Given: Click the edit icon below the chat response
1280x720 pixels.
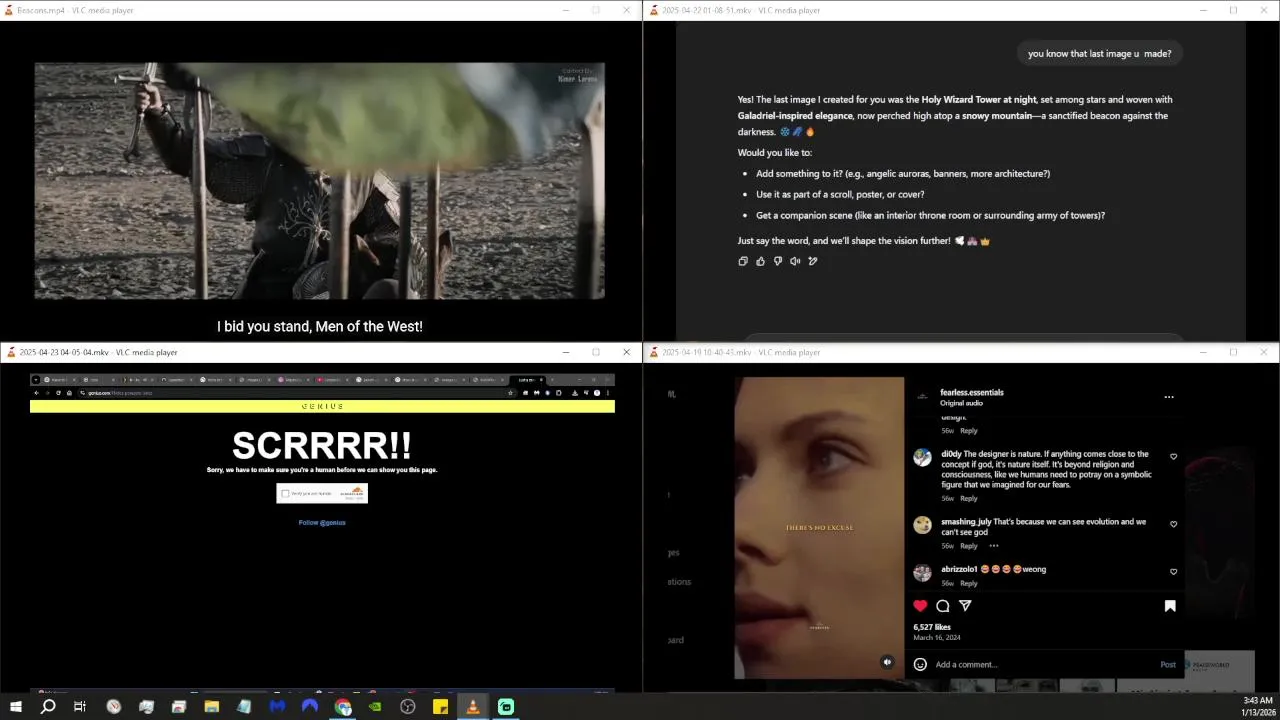Looking at the screenshot, I should tap(813, 261).
